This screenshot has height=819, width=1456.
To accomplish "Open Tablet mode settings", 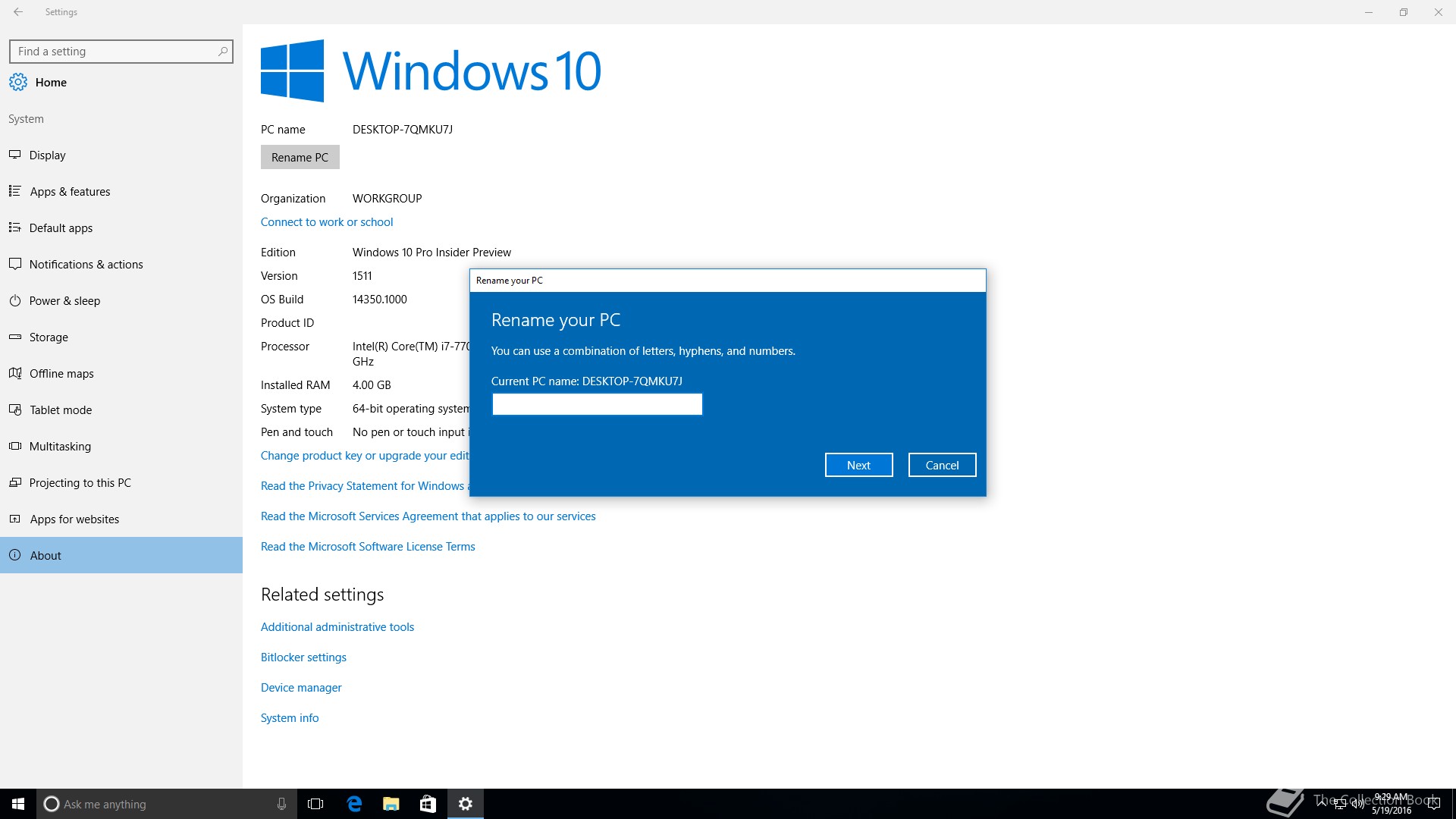I will point(121,409).
